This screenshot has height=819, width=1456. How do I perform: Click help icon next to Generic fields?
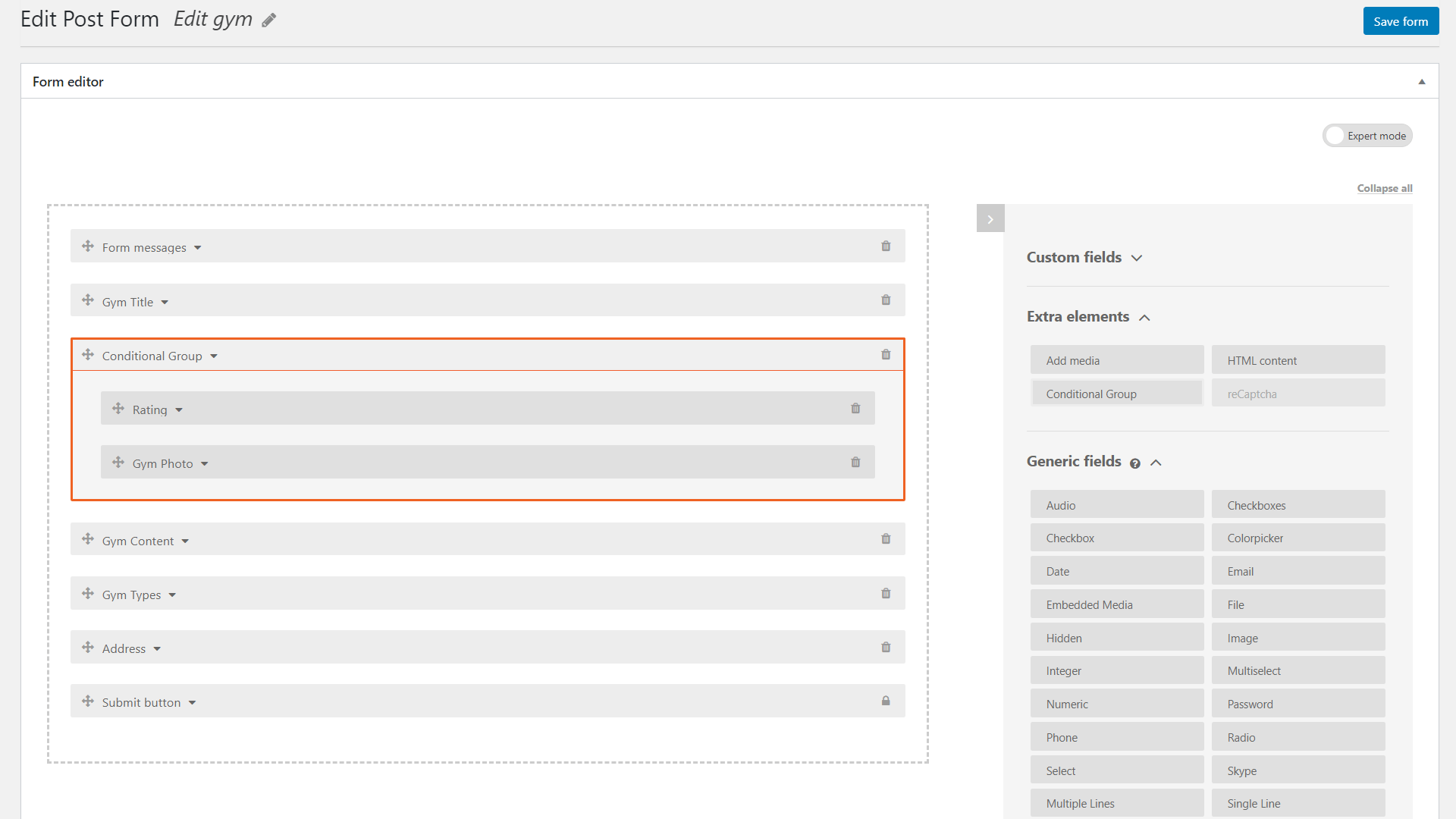[1135, 463]
